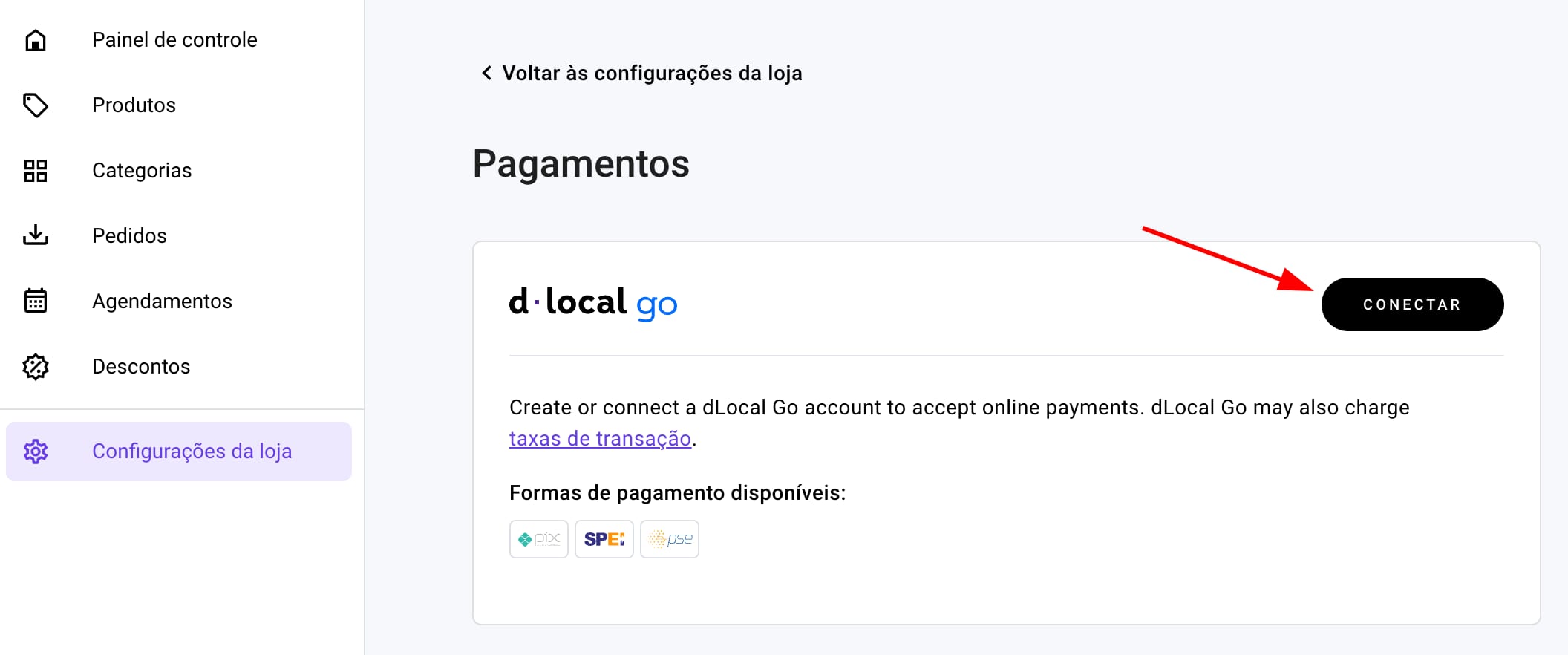Click the grid icon beside Categorias

click(x=36, y=171)
